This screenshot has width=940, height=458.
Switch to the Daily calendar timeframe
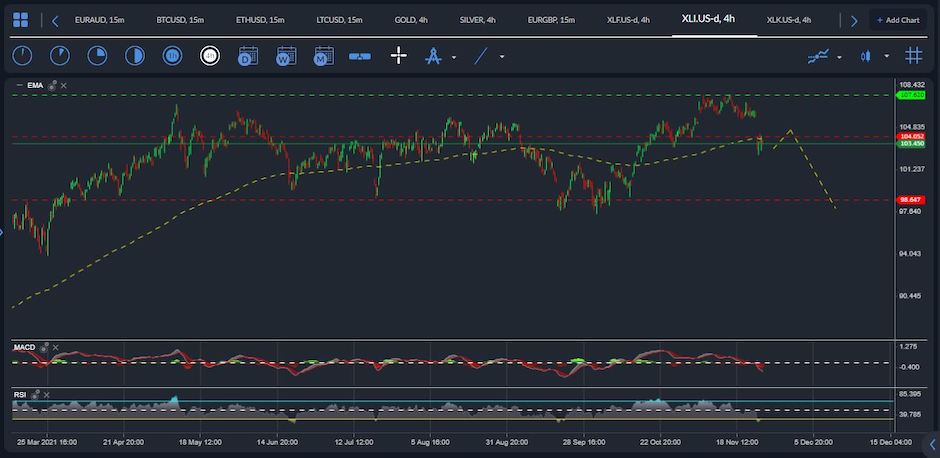tap(248, 56)
